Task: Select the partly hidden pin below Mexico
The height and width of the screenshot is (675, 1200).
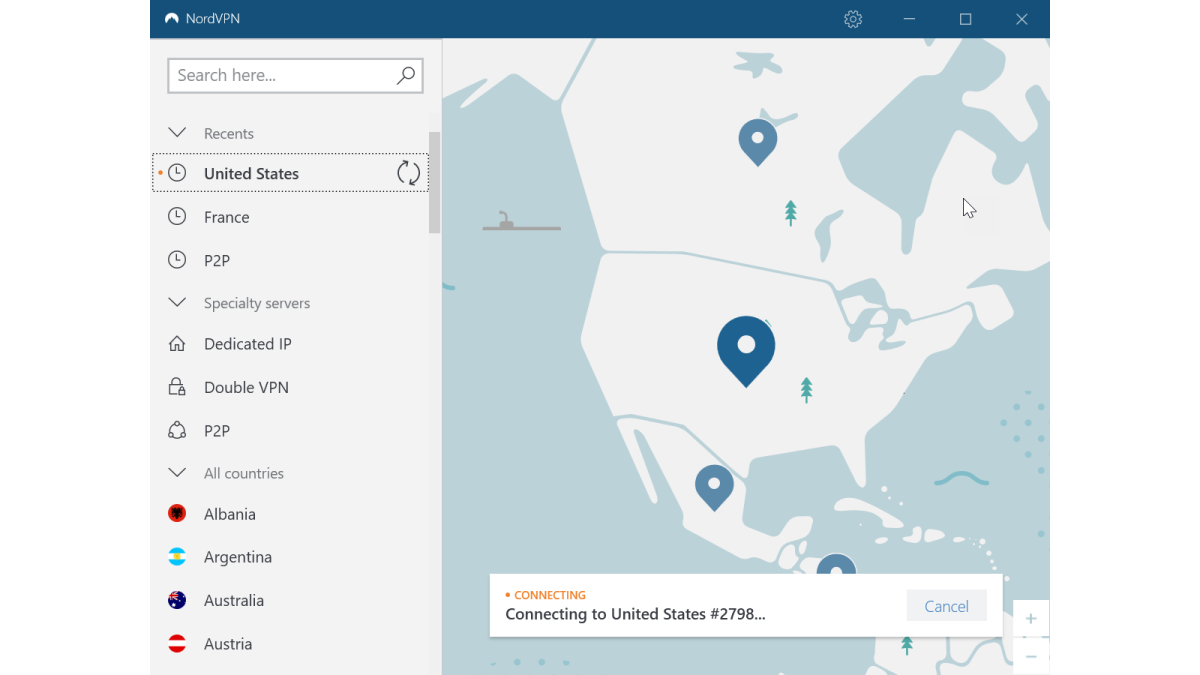Action: pyautogui.click(x=836, y=565)
